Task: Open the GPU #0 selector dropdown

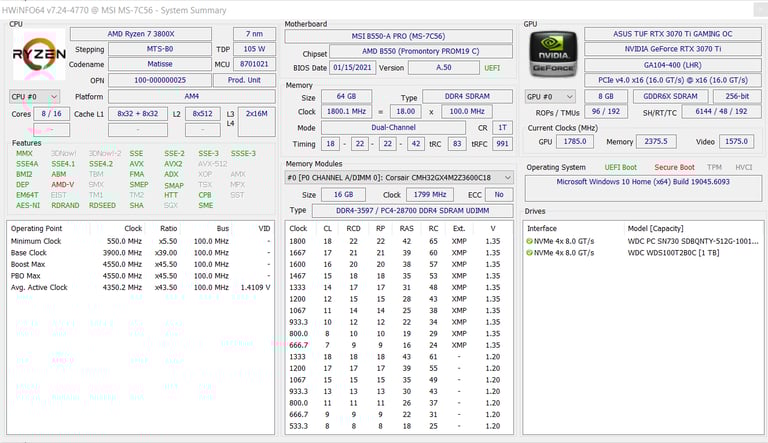Action: [550, 97]
